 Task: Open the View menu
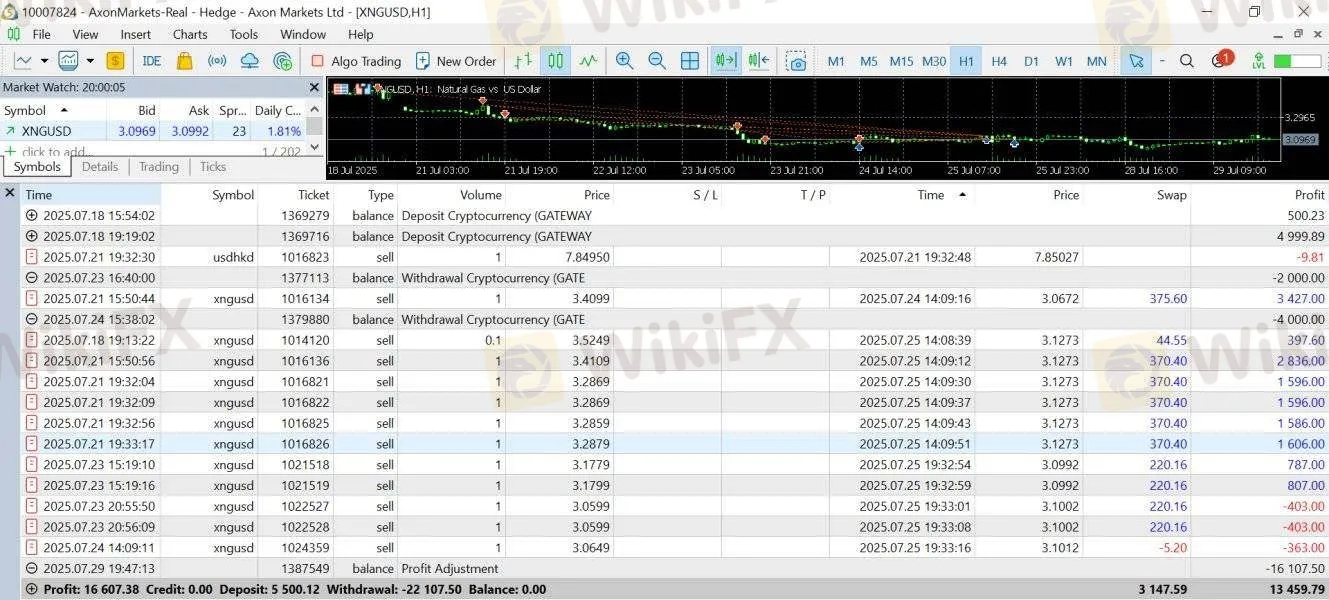coord(85,34)
